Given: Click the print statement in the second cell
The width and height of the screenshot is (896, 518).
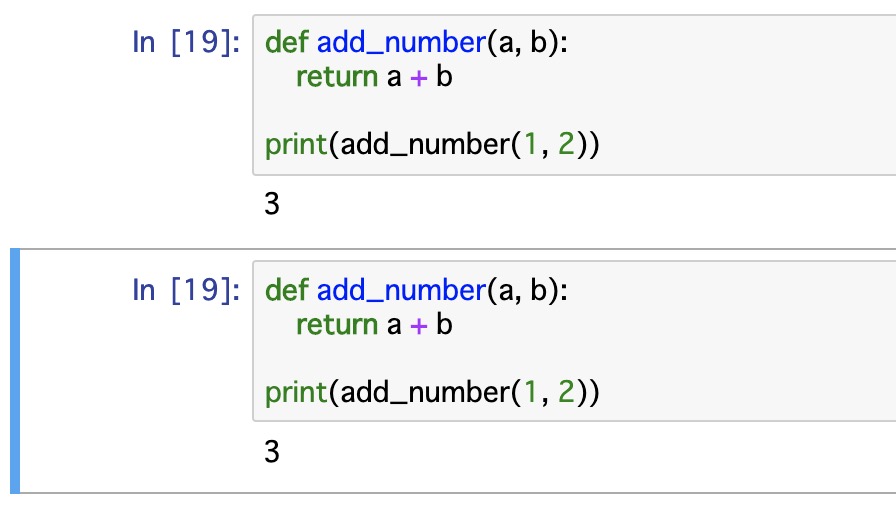Looking at the screenshot, I should pyautogui.click(x=432, y=392).
